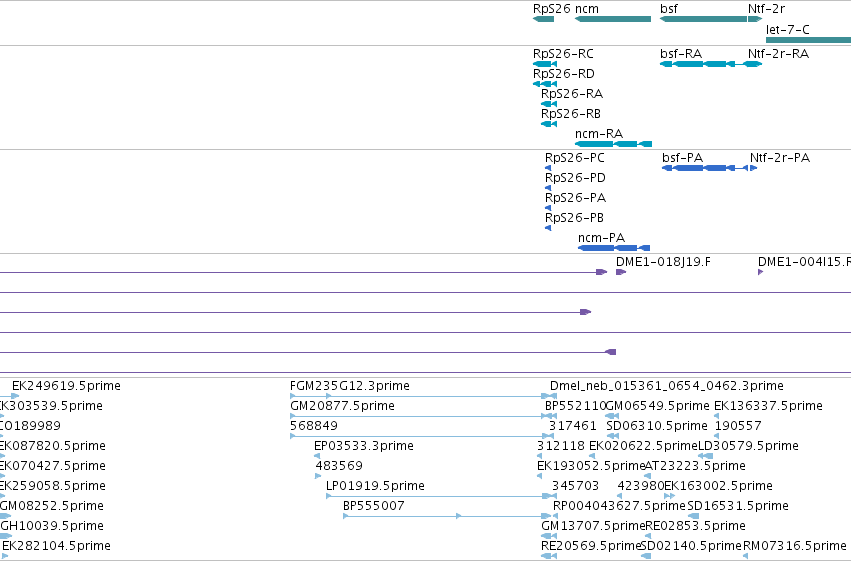The width and height of the screenshot is (851, 561).
Task: Click the RE02853.5prime EST label
Action: [695, 526]
